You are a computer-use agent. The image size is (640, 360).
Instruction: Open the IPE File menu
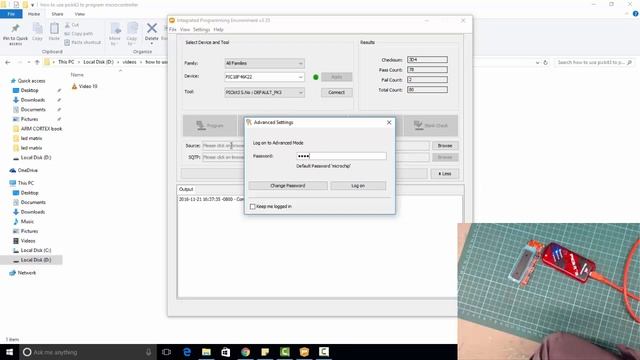(x=173, y=30)
